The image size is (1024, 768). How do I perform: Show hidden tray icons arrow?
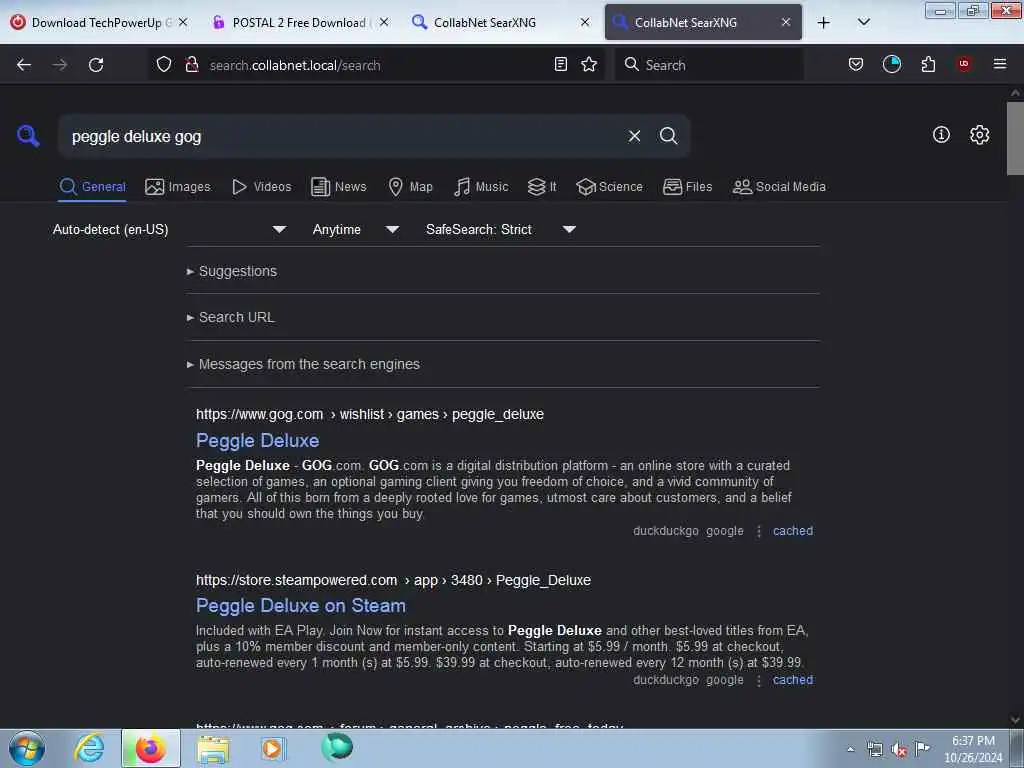850,749
